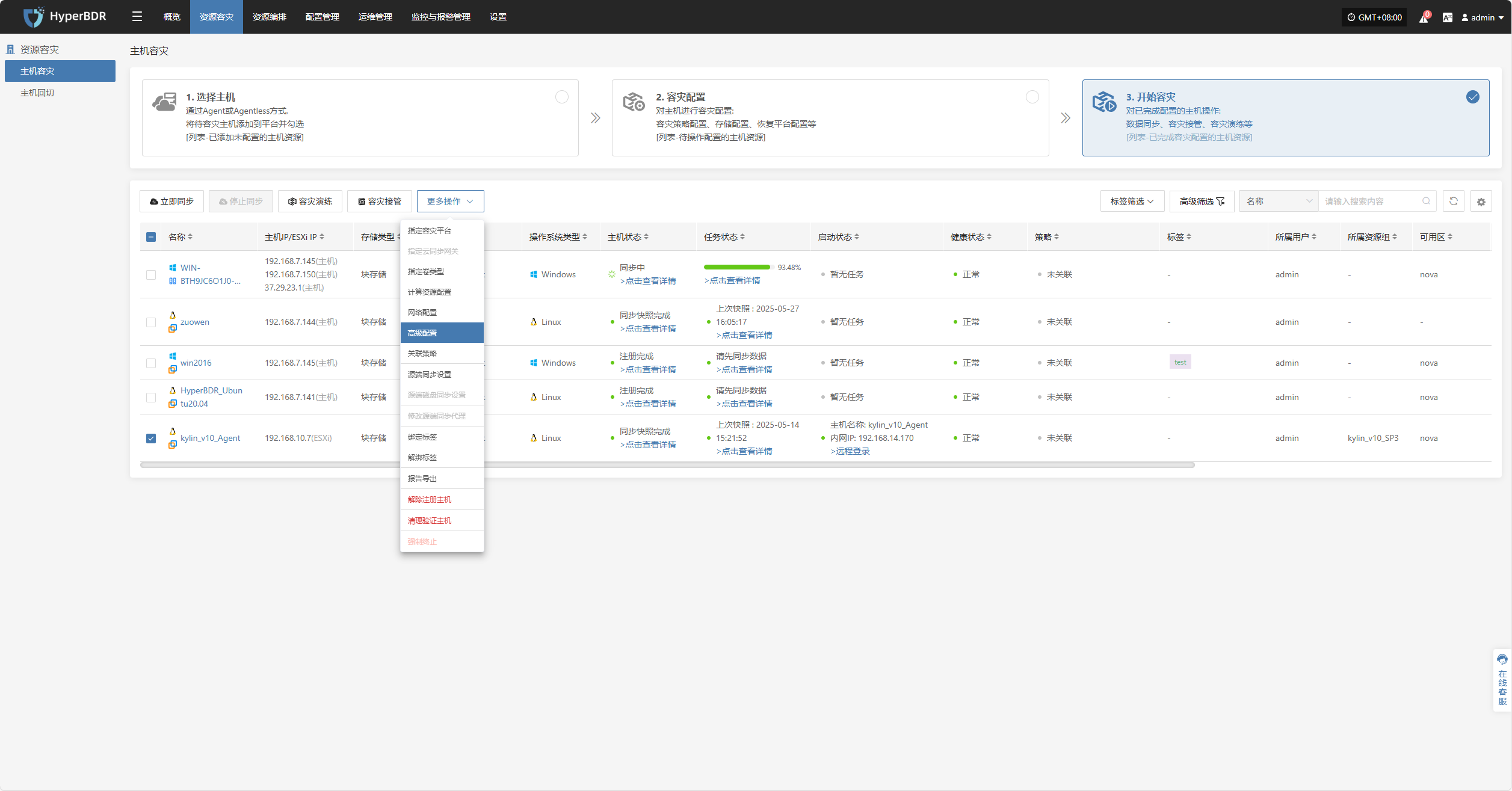Click the select host cloud icon
The width and height of the screenshot is (1512, 791).
tap(165, 102)
